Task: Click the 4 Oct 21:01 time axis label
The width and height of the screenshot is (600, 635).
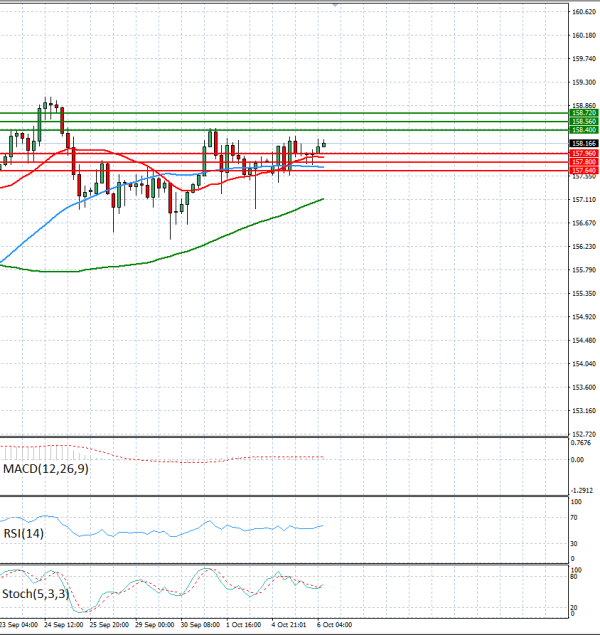Action: pos(289,625)
